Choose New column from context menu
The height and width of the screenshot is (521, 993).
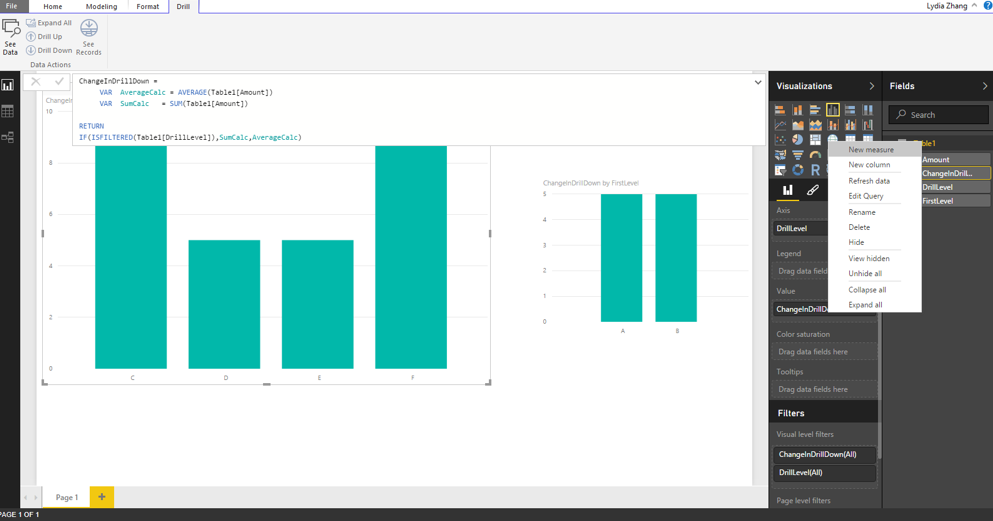(875, 165)
